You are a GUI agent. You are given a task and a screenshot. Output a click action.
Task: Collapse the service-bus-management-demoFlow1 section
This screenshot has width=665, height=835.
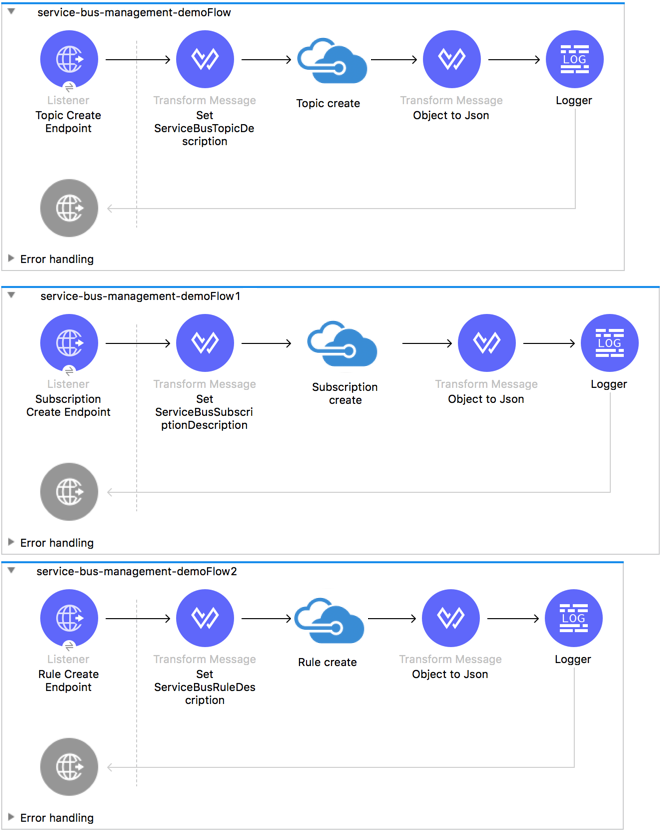pyautogui.click(x=12, y=296)
